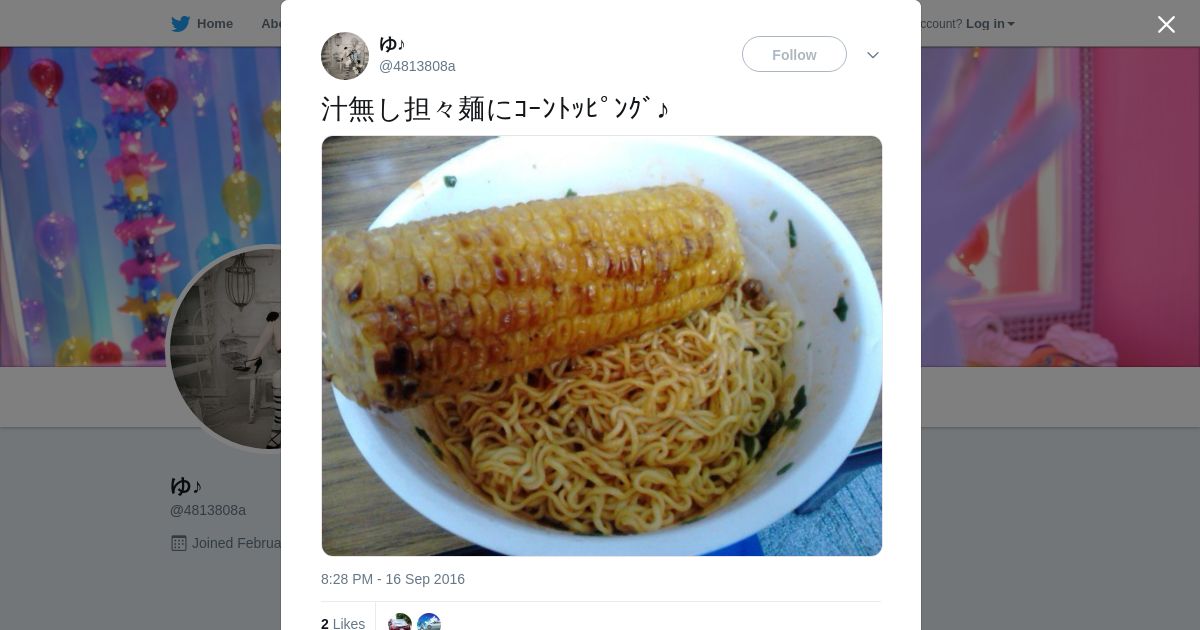Open the tweet author's avatar picture
This screenshot has height=630, width=1200.
point(345,56)
